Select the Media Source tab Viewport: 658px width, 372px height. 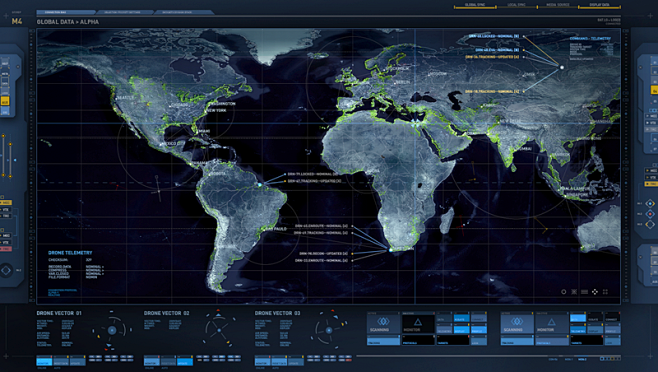pos(558,5)
